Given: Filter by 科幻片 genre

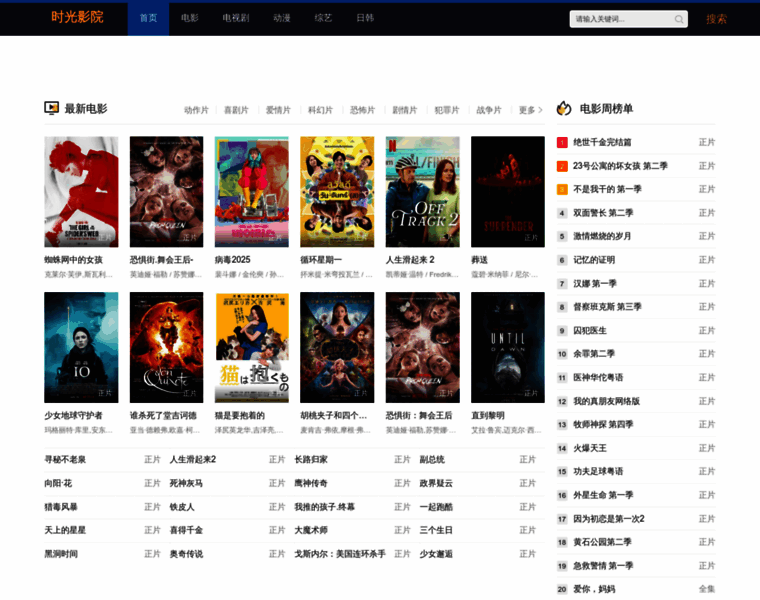Looking at the screenshot, I should coord(320,110).
